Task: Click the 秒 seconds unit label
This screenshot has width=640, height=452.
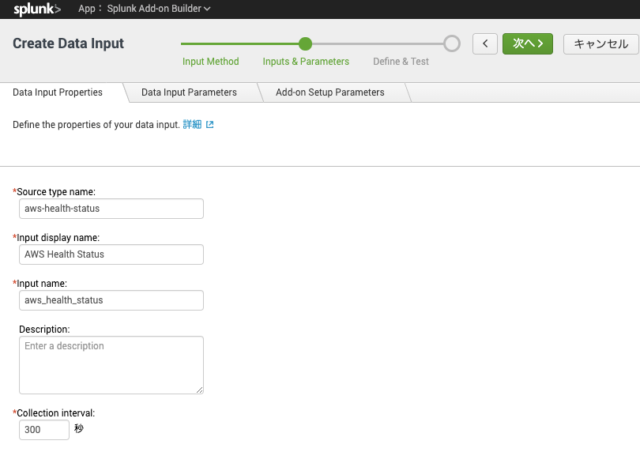Action: click(79, 428)
